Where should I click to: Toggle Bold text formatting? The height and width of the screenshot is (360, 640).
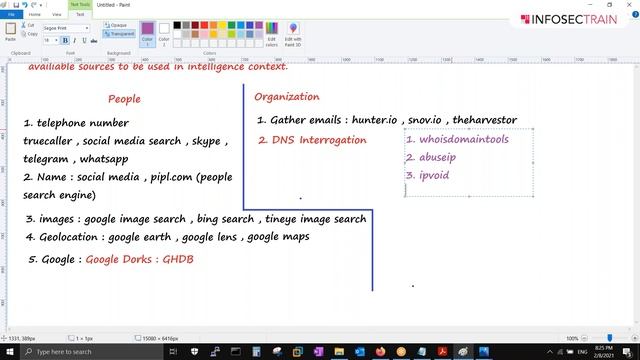(65, 40)
